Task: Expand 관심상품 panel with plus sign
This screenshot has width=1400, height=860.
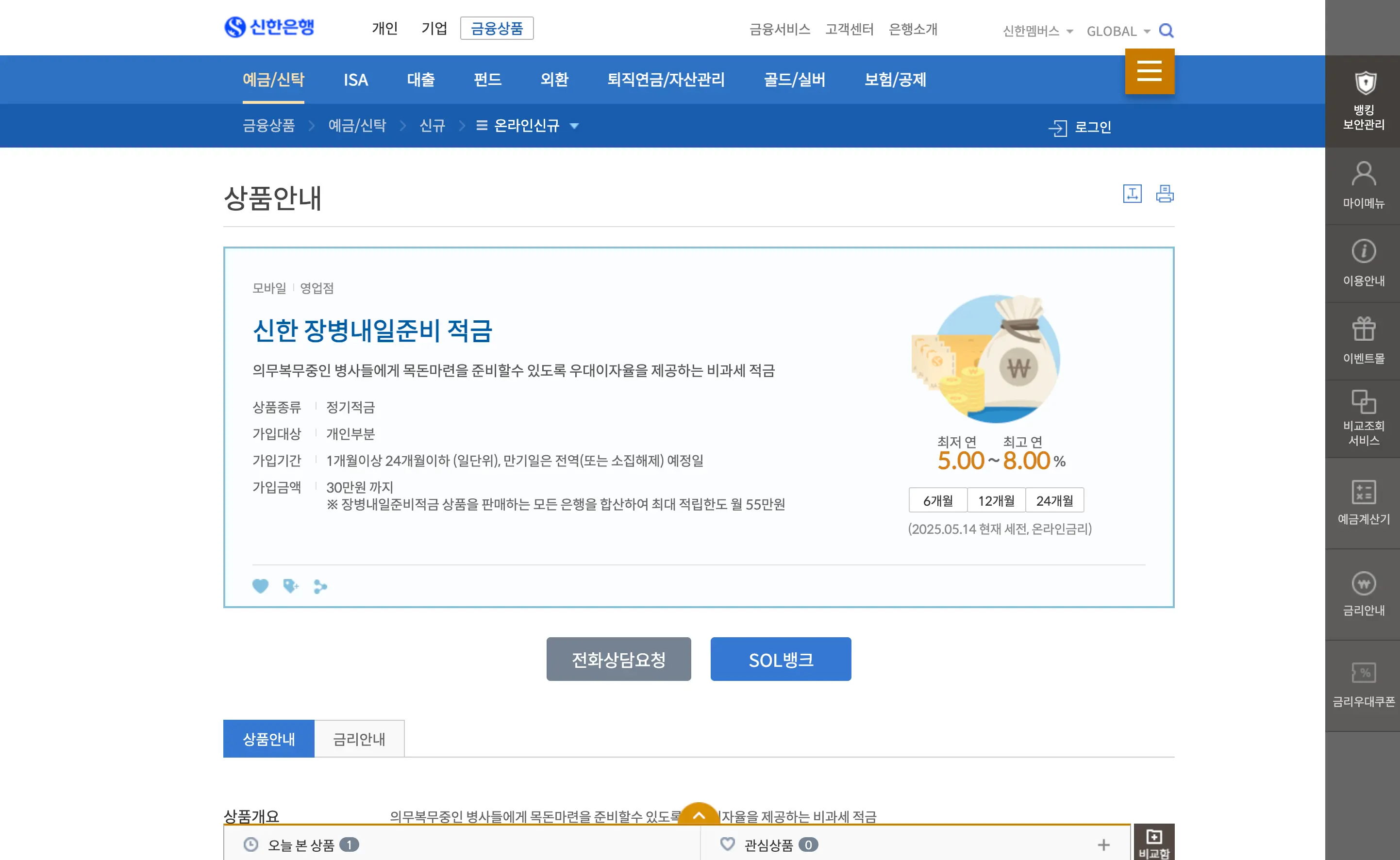Action: tap(1103, 844)
